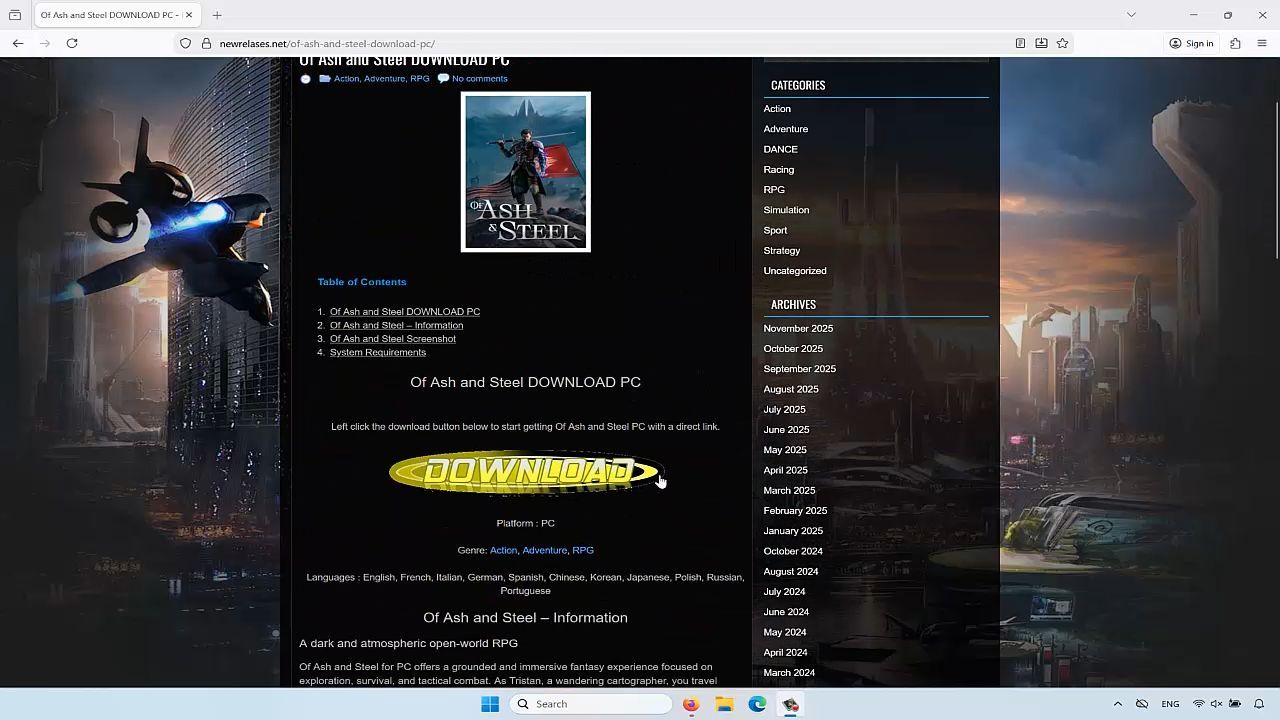Toggle reader view icon
Screen dimensions: 1280x720
click(x=1020, y=43)
